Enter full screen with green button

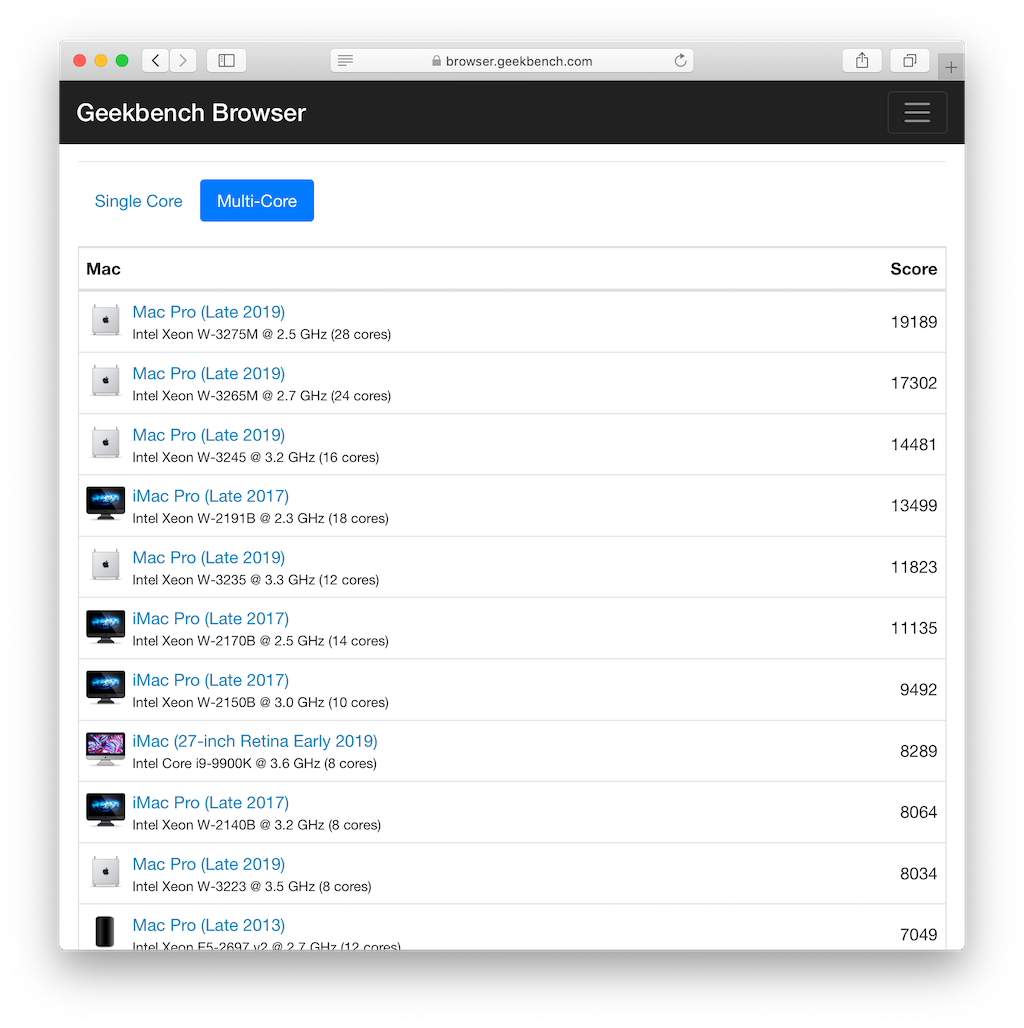pos(122,61)
